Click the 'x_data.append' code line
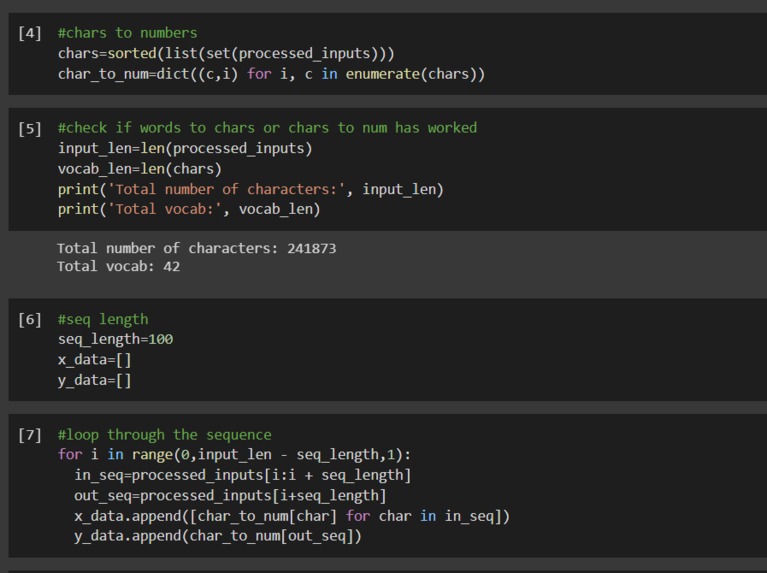Image resolution: width=767 pixels, height=573 pixels. pyautogui.click(x=292, y=516)
